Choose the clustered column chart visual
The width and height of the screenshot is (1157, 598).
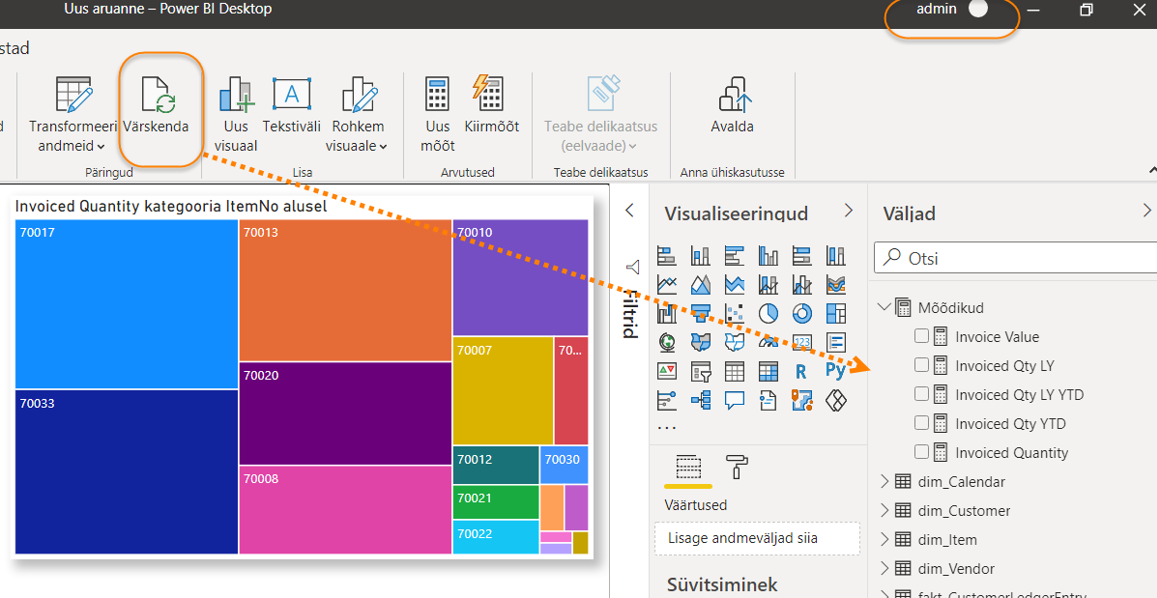coord(768,256)
